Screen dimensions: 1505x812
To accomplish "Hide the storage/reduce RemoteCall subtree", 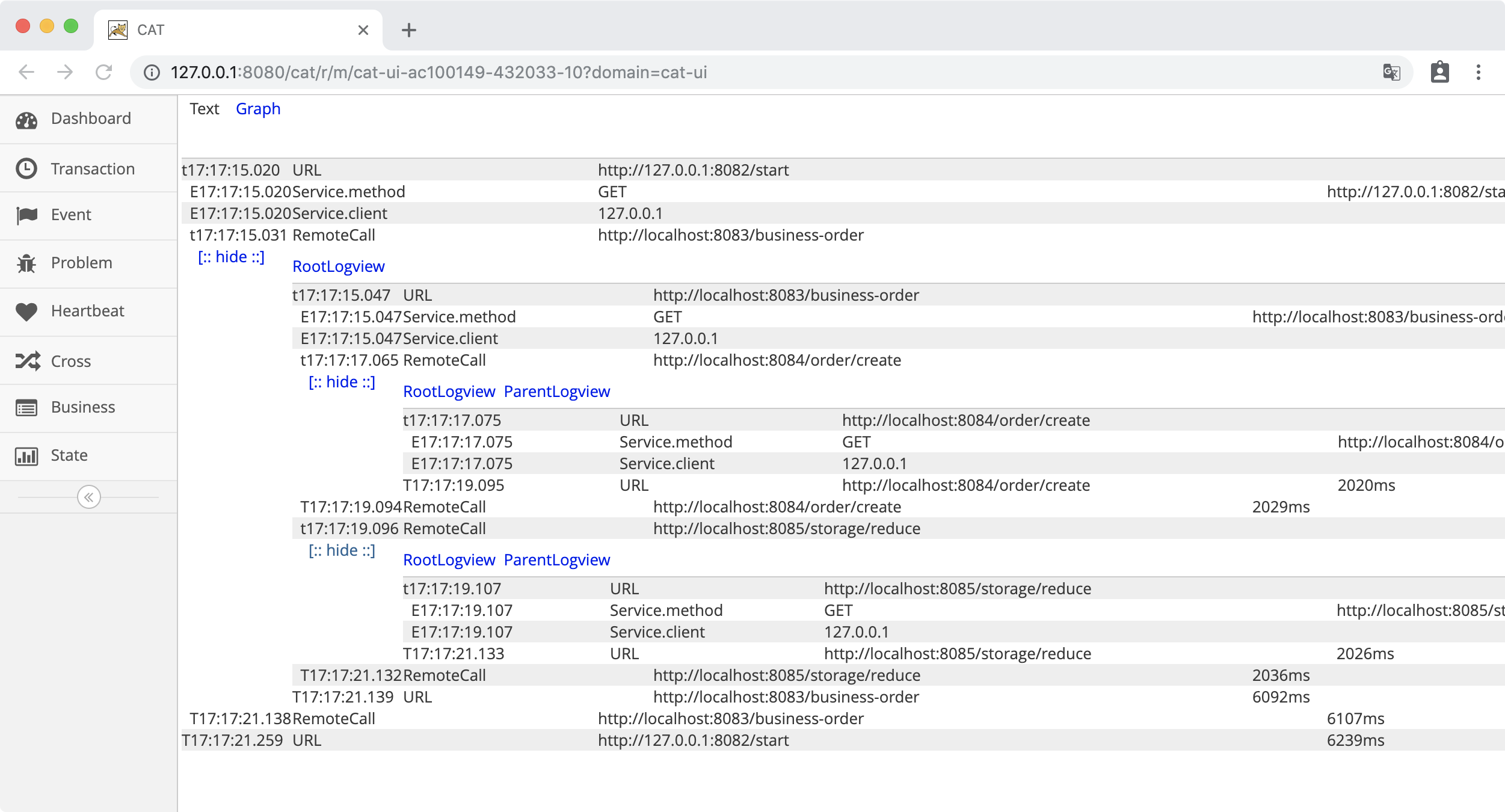I will click(x=342, y=551).
